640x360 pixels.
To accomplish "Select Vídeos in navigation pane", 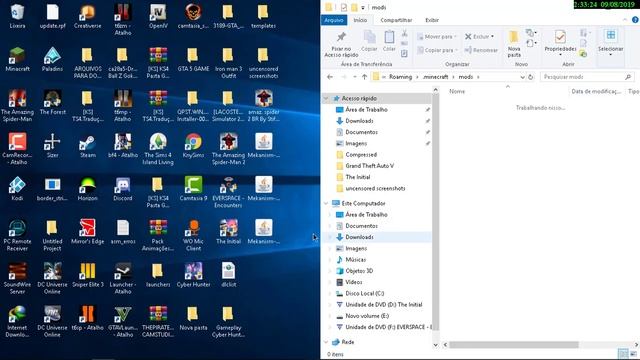I will (353, 282).
